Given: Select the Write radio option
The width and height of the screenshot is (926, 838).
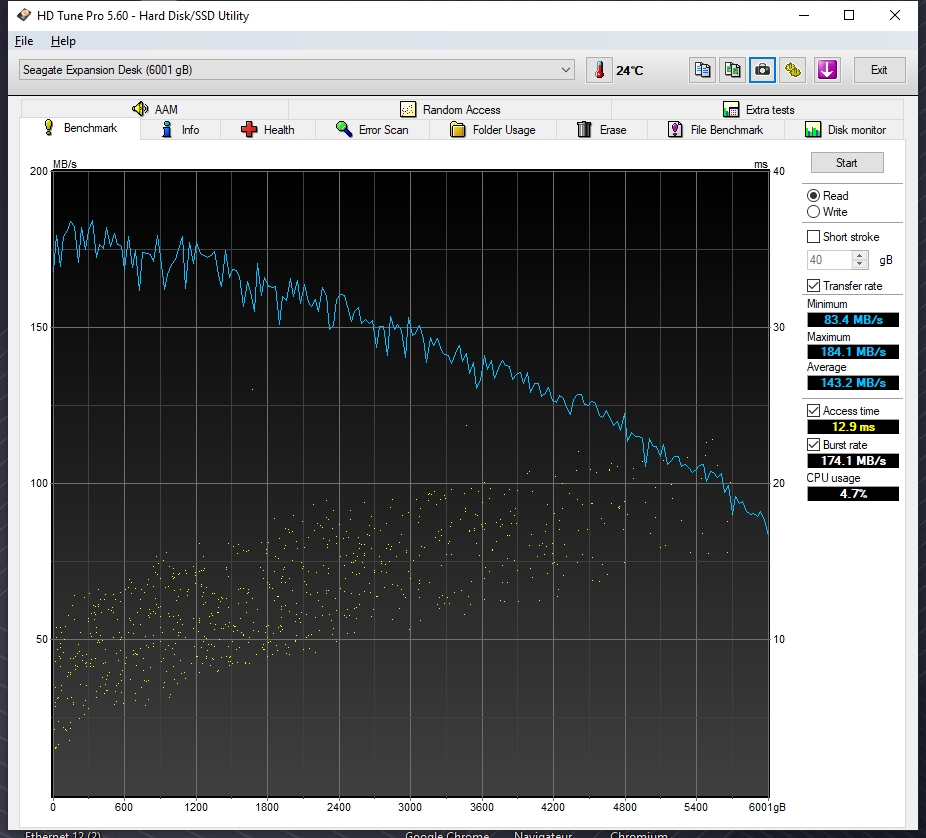Looking at the screenshot, I should coord(813,212).
